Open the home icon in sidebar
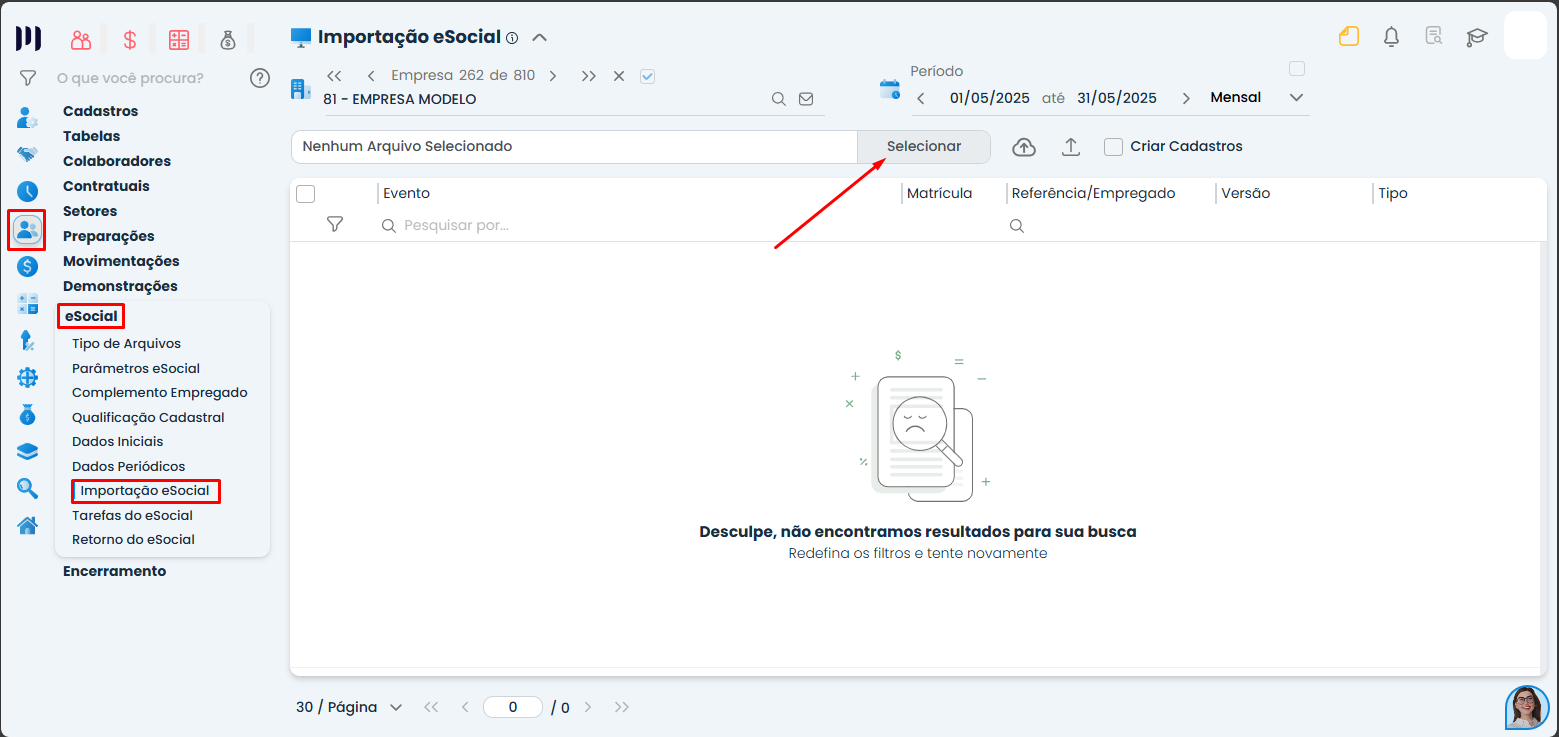This screenshot has width=1559, height=737. pos(27,525)
